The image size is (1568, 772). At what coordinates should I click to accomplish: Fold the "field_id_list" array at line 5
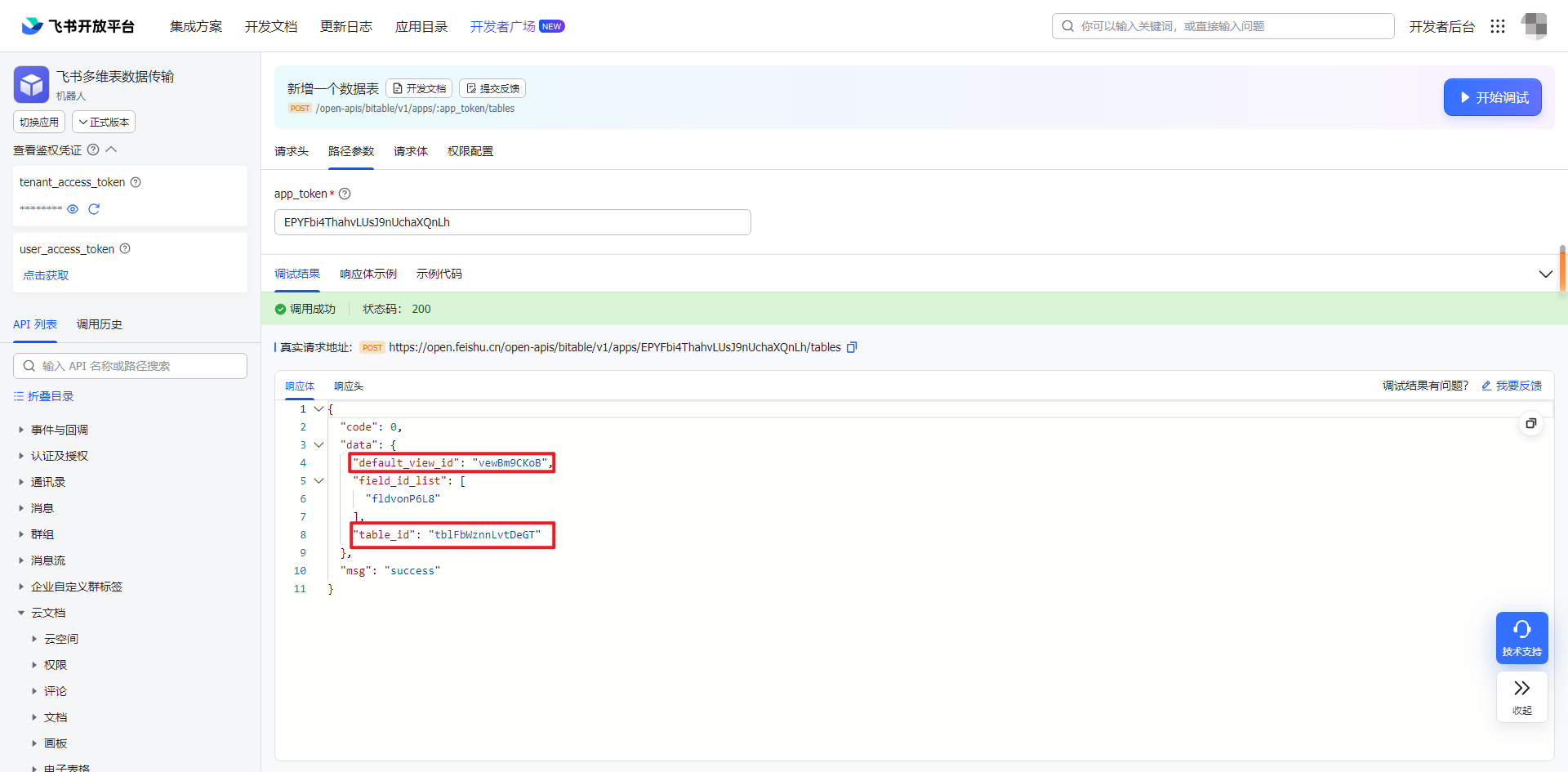318,481
